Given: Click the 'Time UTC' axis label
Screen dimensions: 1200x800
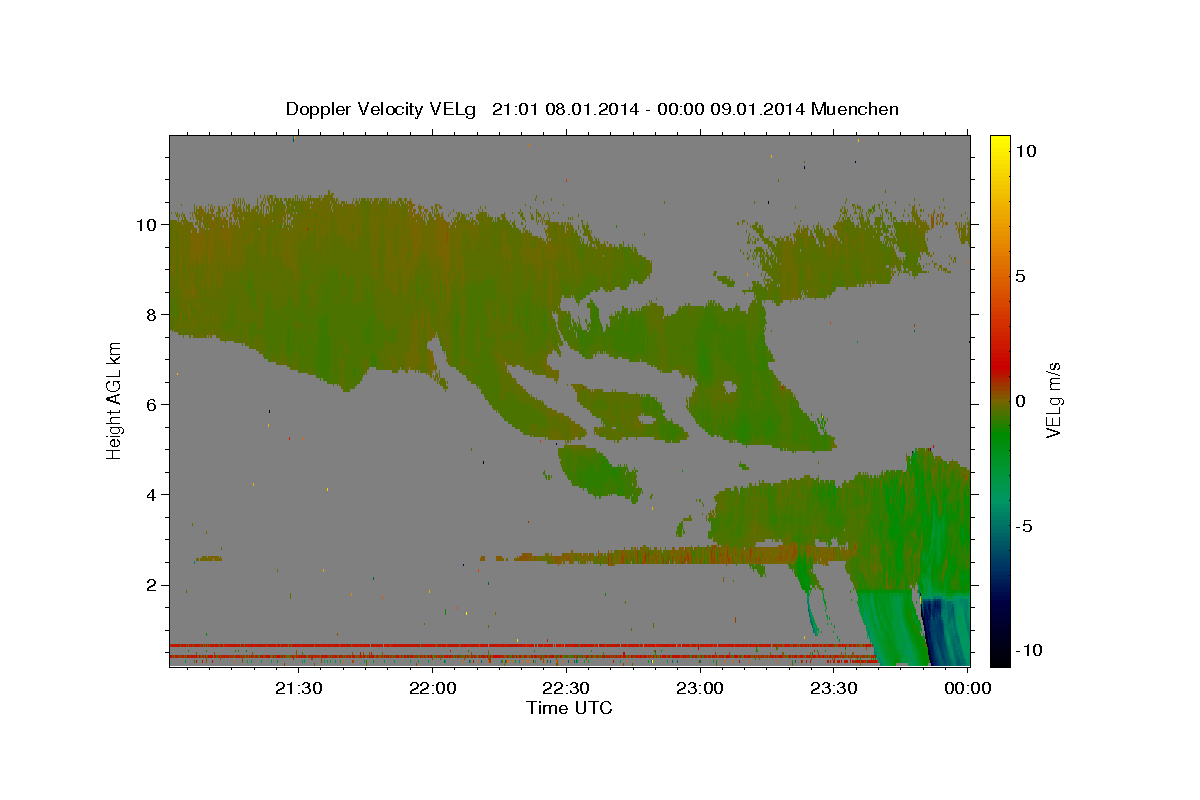Looking at the screenshot, I should (569, 709).
